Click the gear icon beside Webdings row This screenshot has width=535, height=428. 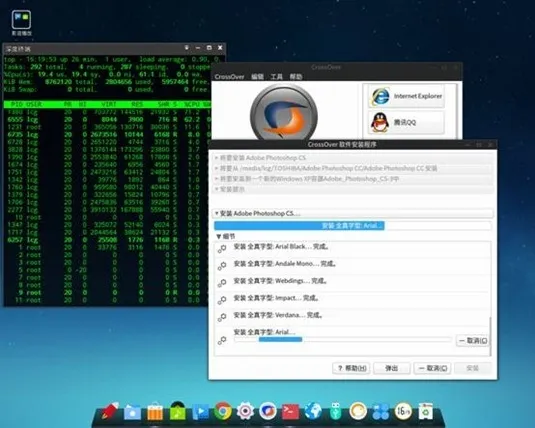coord(222,283)
